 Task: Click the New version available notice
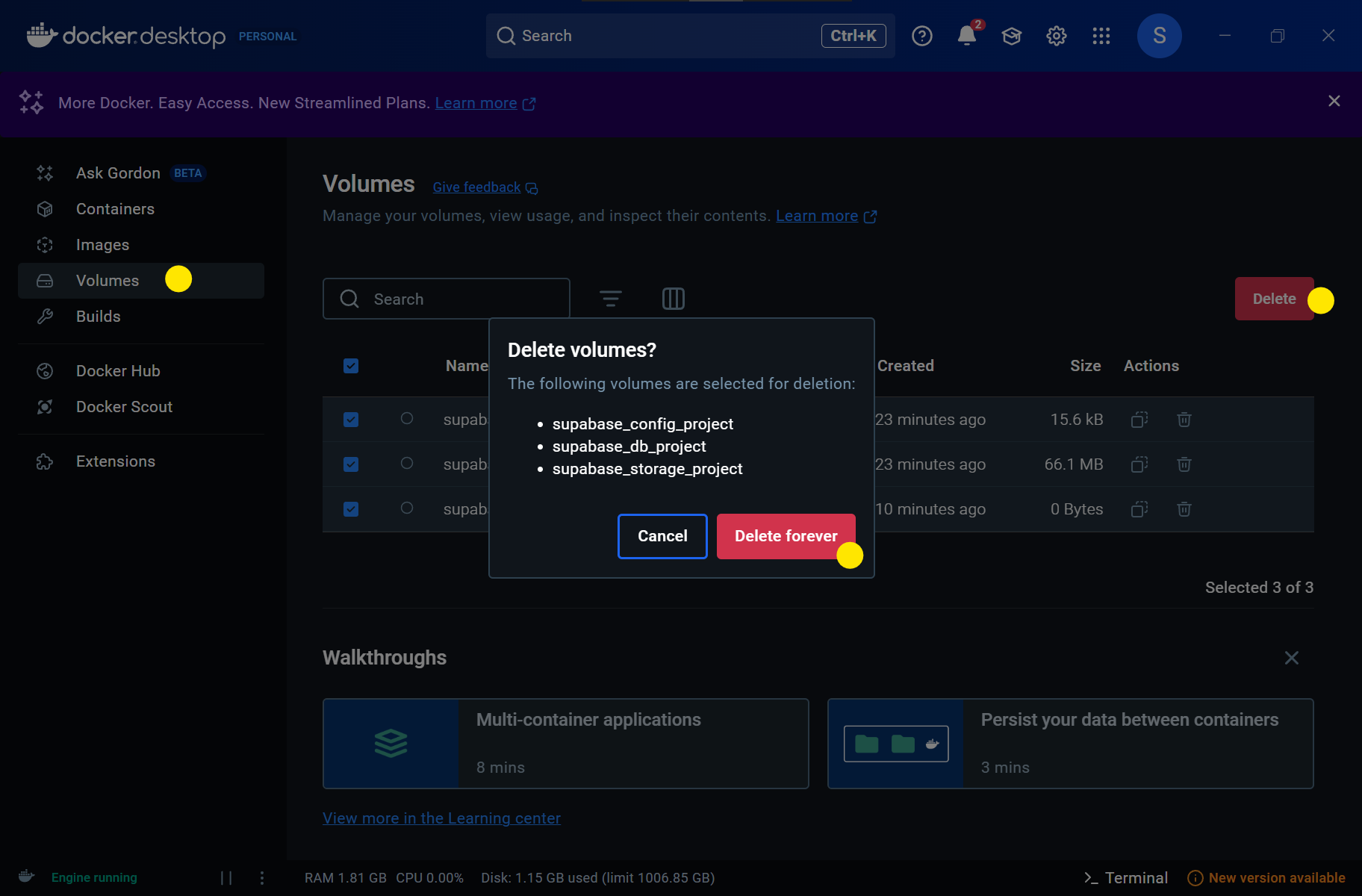1267,878
